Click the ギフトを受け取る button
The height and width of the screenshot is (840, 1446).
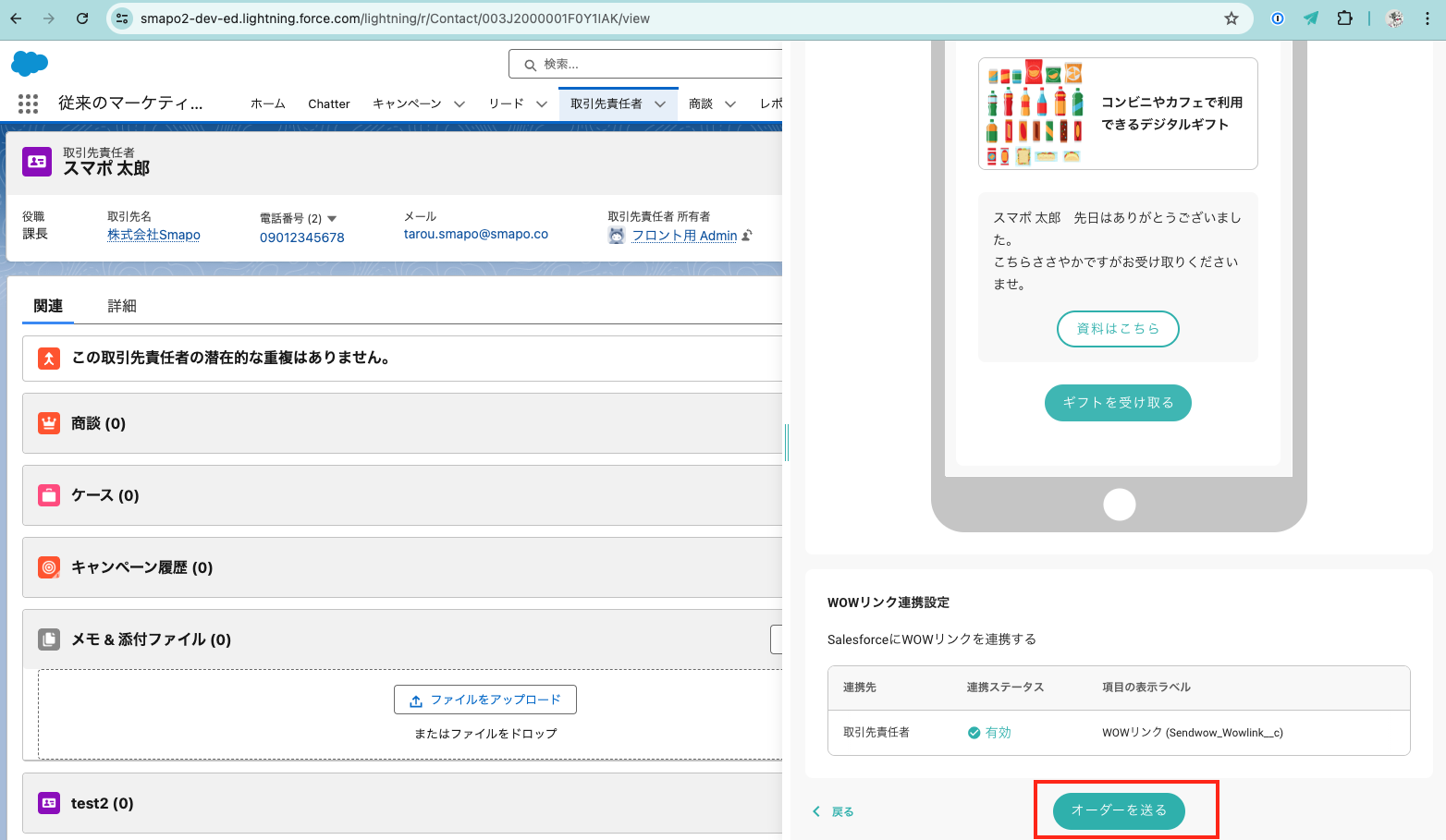[1118, 403]
